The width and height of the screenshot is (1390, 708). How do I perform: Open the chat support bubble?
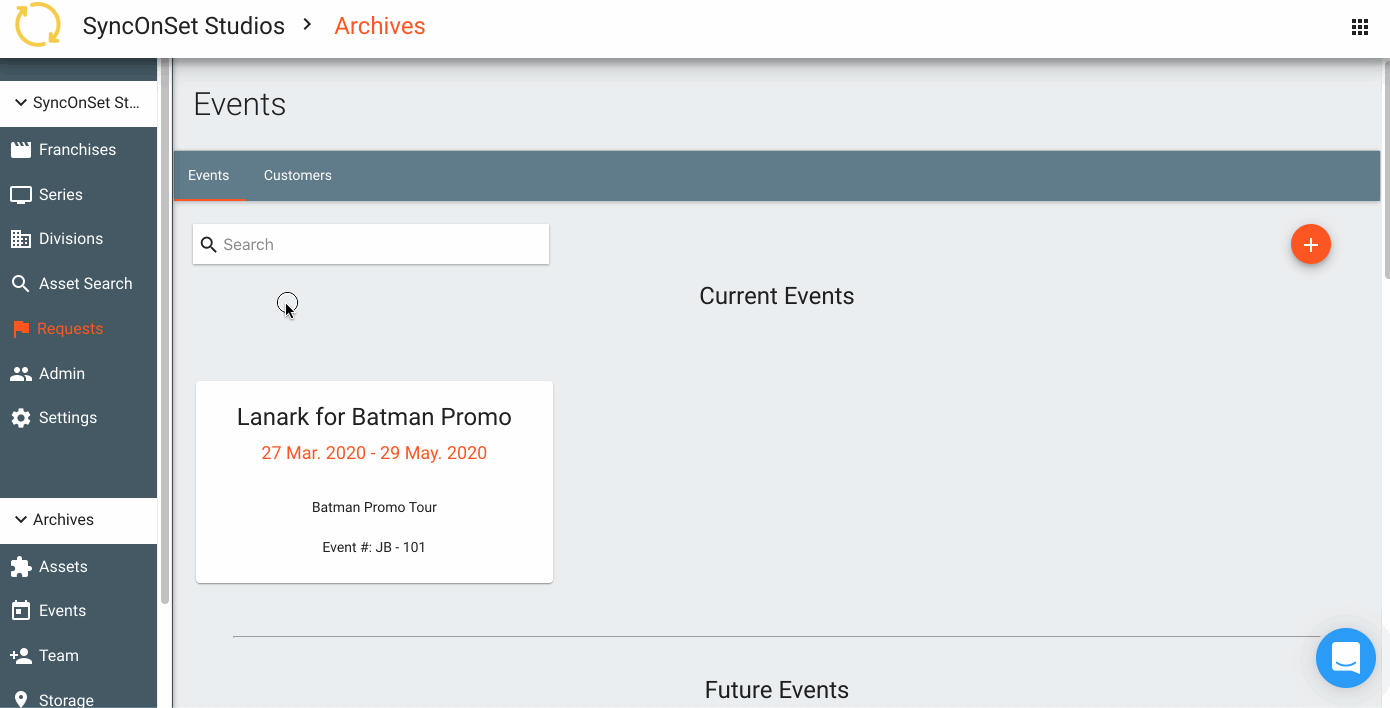coord(1346,658)
